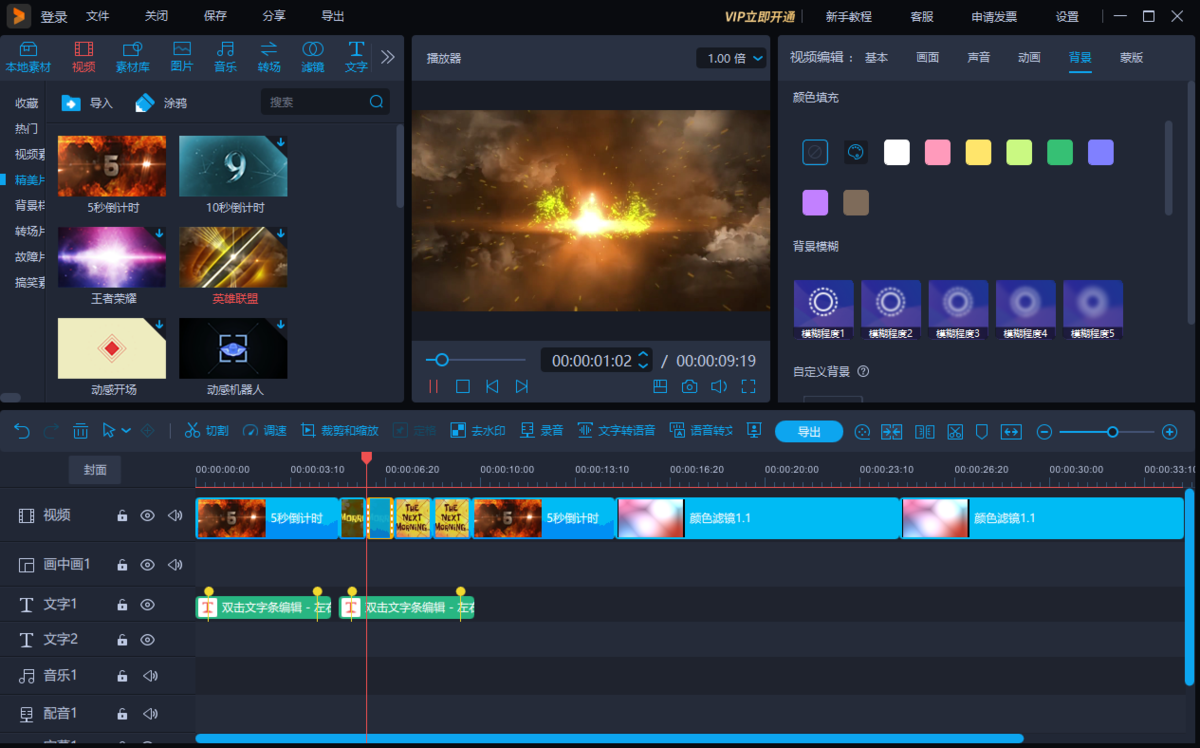Screen dimensions: 1200x748
Task: Switch to the 动画 editing tab
Action: pos(1029,58)
